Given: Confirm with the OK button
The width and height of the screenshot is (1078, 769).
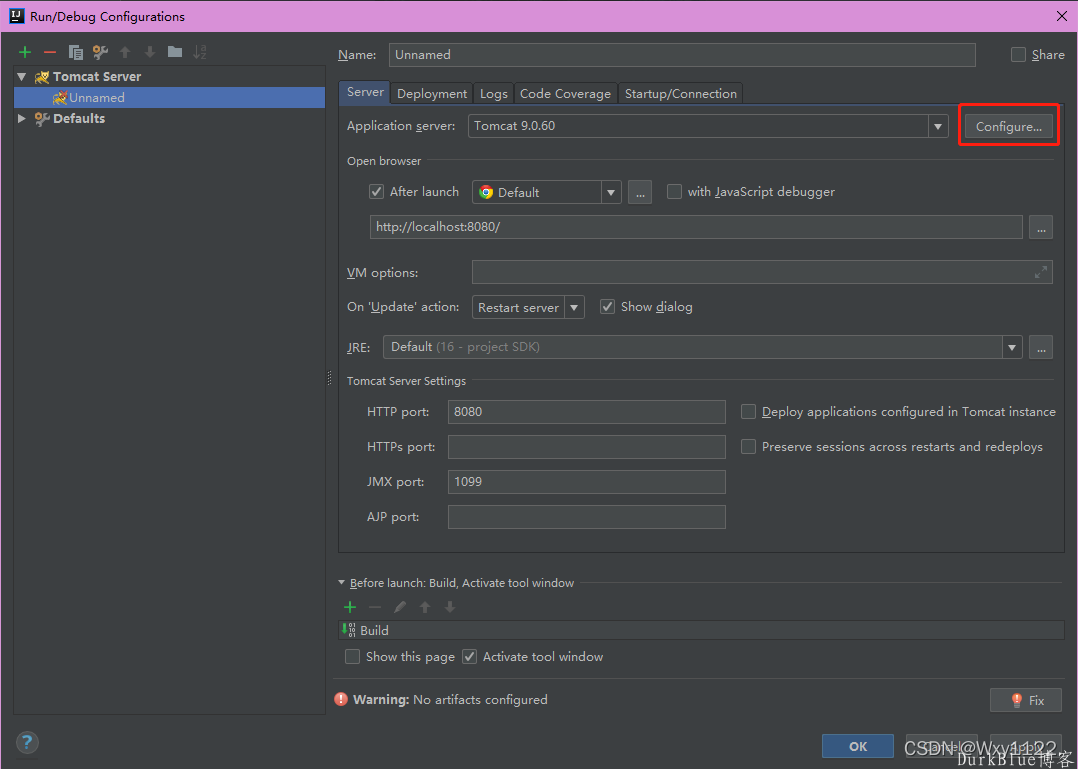Looking at the screenshot, I should pyautogui.click(x=858, y=746).
